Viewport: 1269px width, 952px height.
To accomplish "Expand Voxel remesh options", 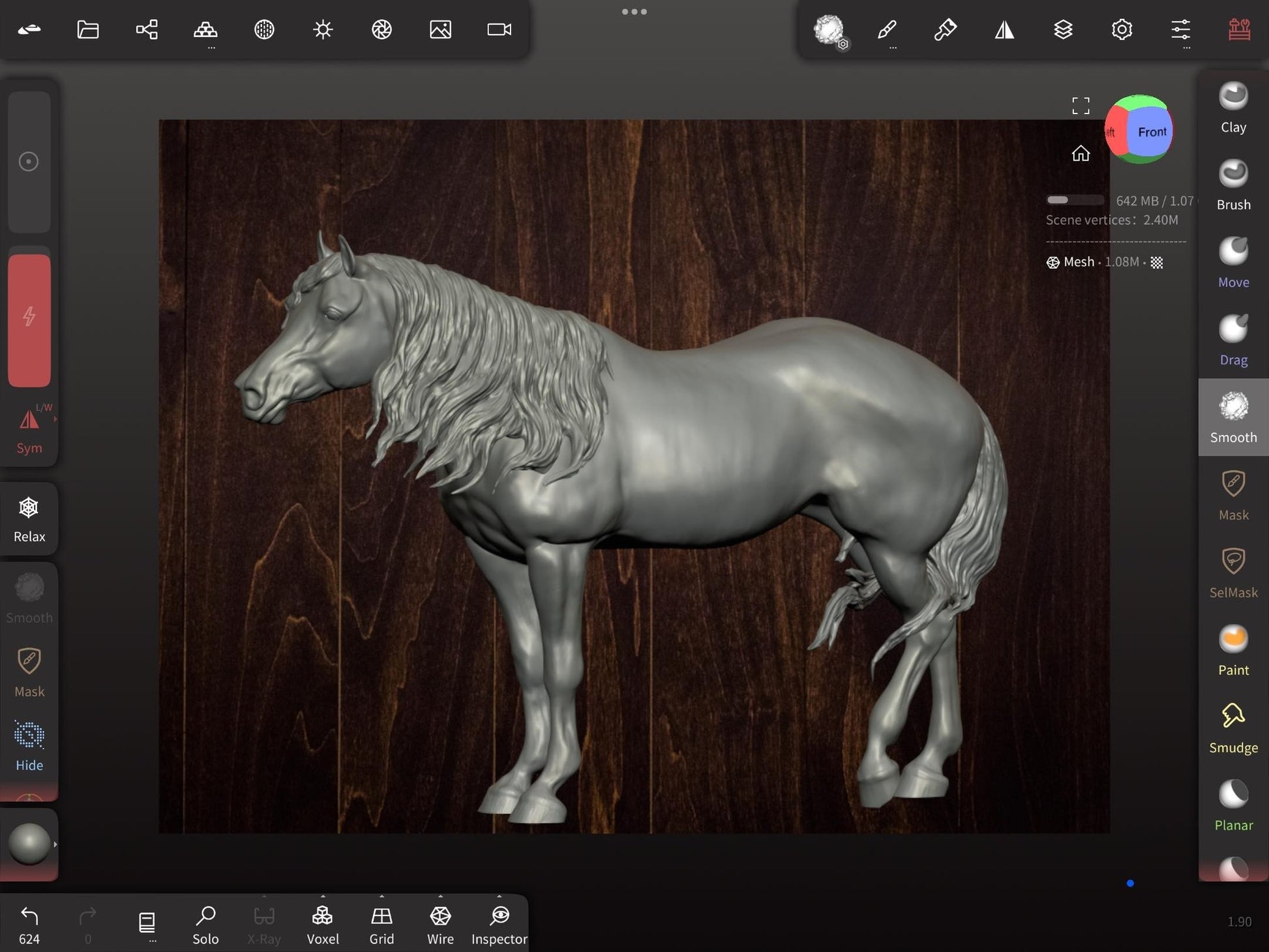I will pos(323,897).
